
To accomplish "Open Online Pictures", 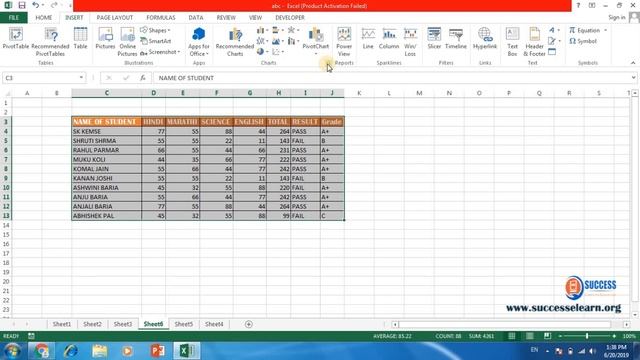I will [127, 42].
